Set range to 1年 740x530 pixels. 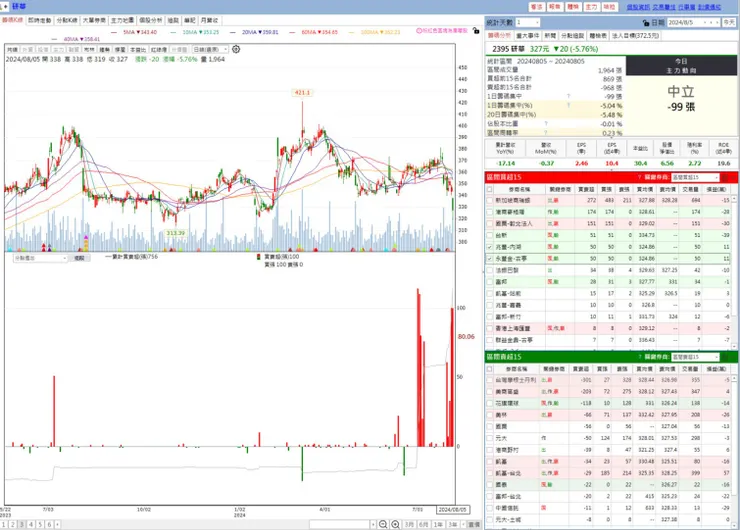[438, 524]
